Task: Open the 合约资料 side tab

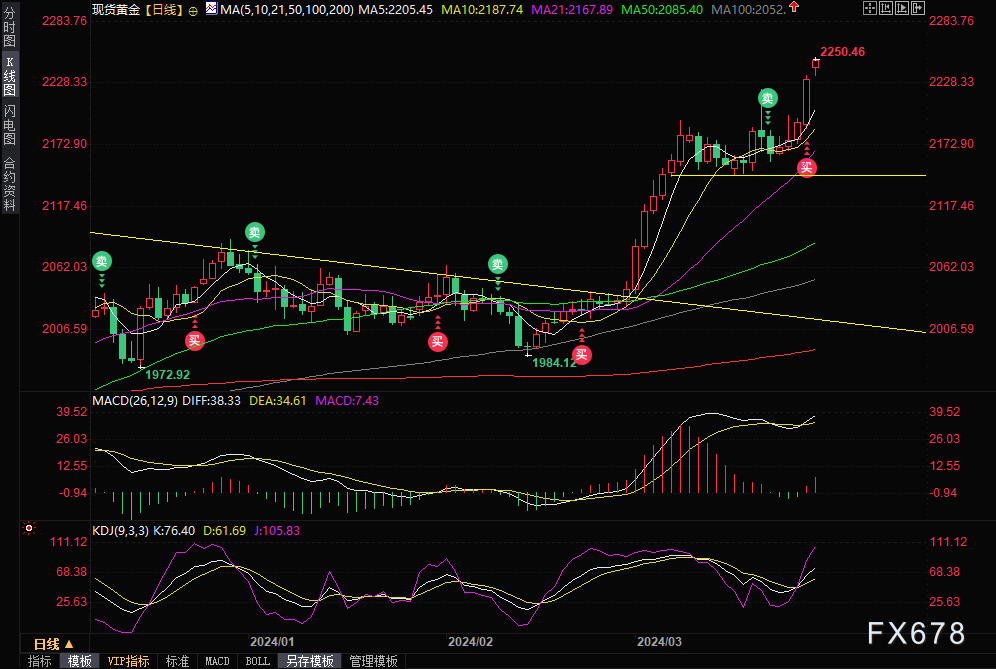Action: tap(10, 183)
